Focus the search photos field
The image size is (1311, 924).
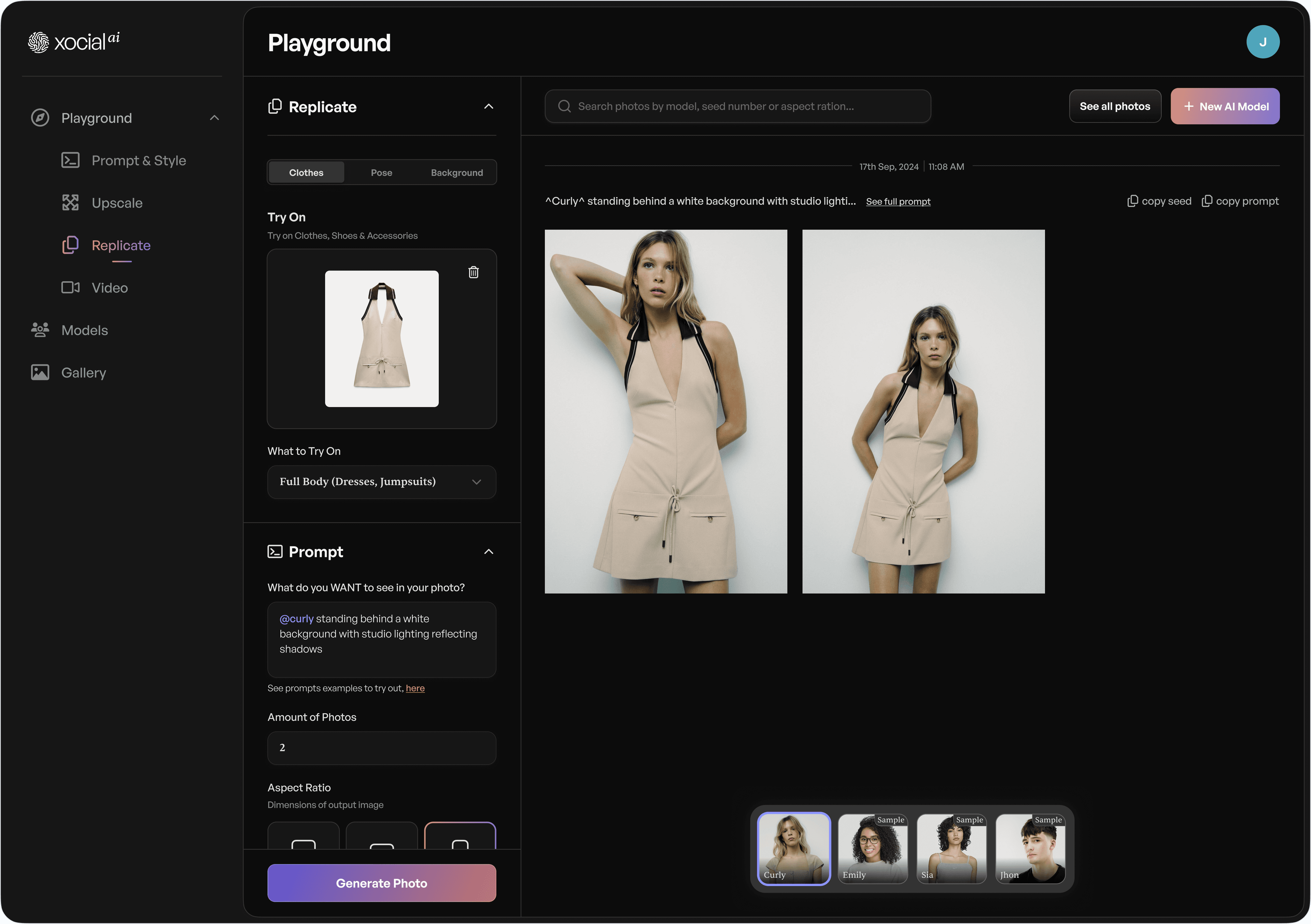click(738, 106)
